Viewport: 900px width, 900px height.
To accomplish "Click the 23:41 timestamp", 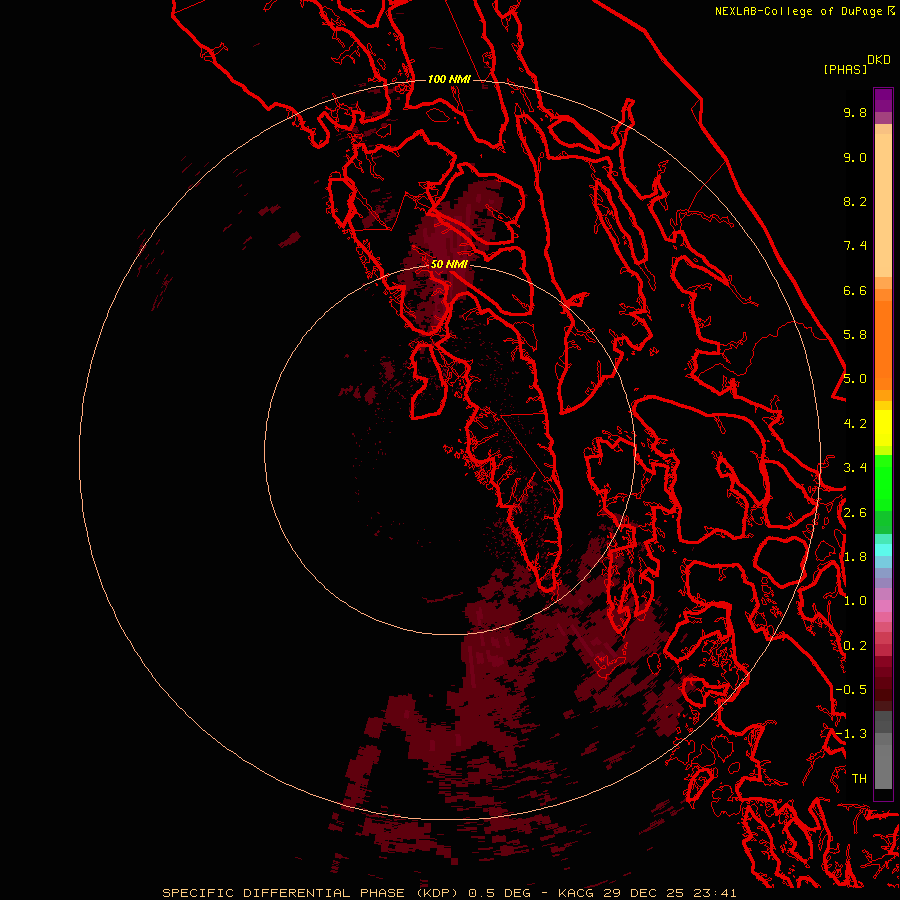I will [715, 893].
